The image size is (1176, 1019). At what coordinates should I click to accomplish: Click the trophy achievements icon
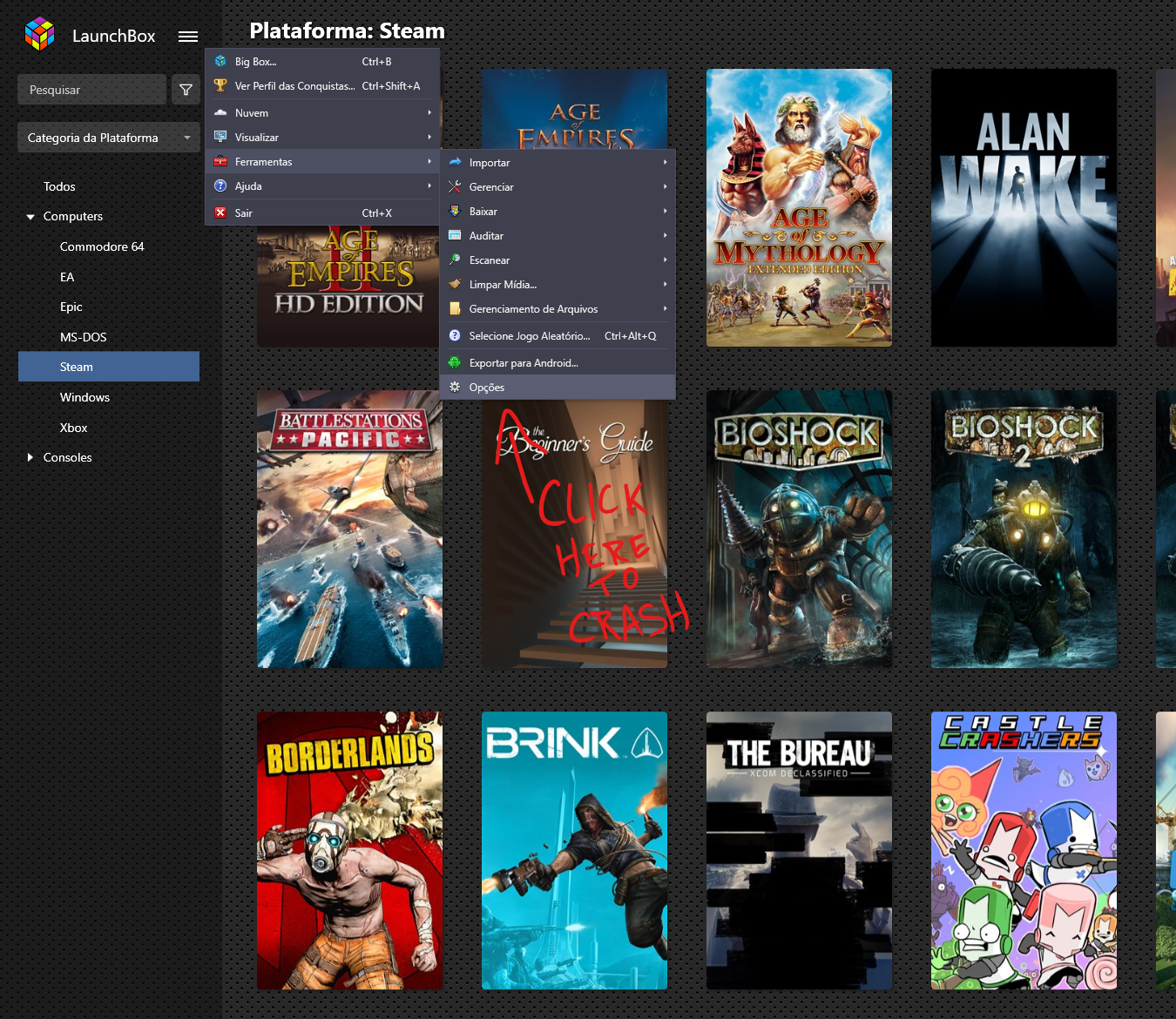coord(220,85)
